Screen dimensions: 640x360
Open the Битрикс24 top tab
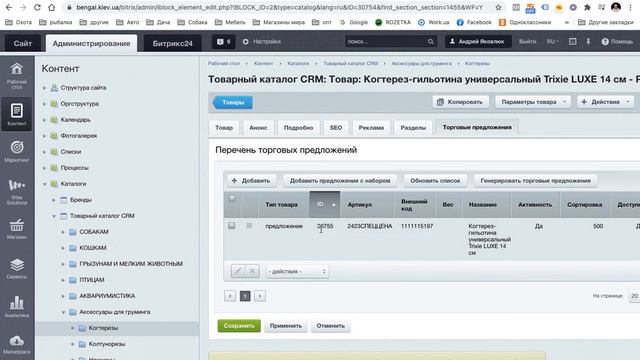tap(172, 43)
